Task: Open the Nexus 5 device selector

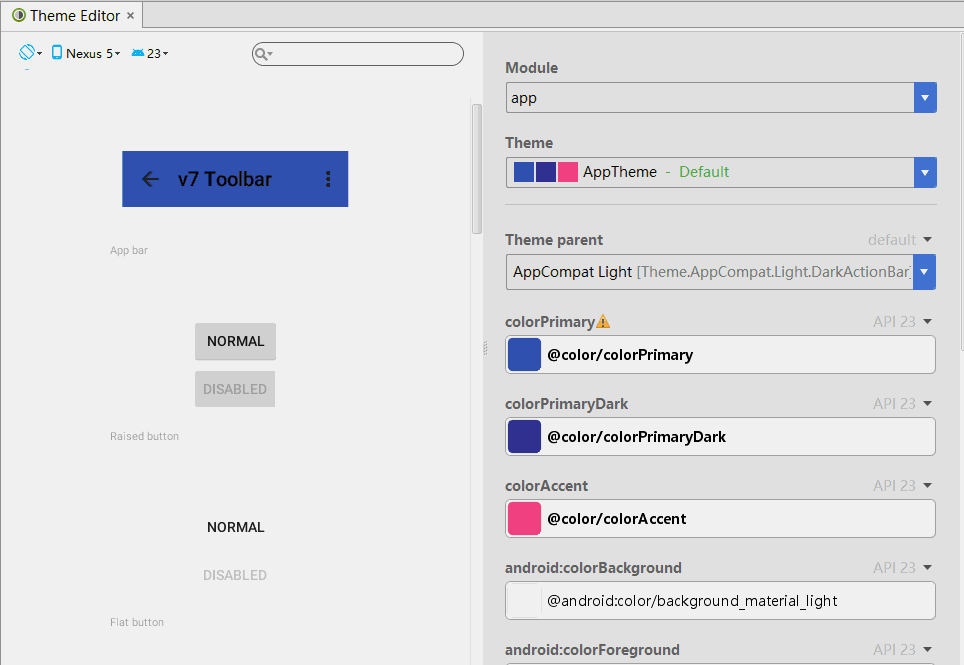Action: pyautogui.click(x=86, y=53)
